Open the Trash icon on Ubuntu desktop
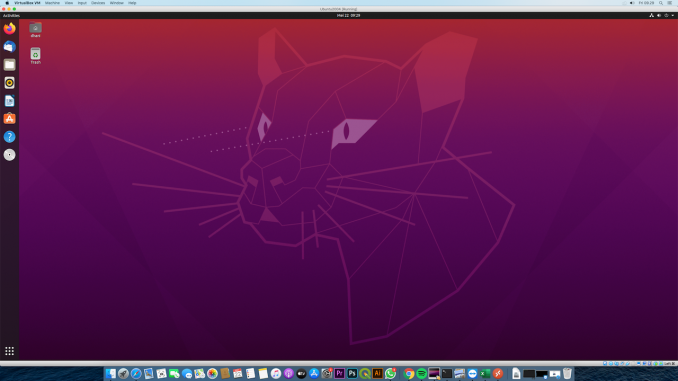Viewport: 678px width, 381px height. (35, 56)
